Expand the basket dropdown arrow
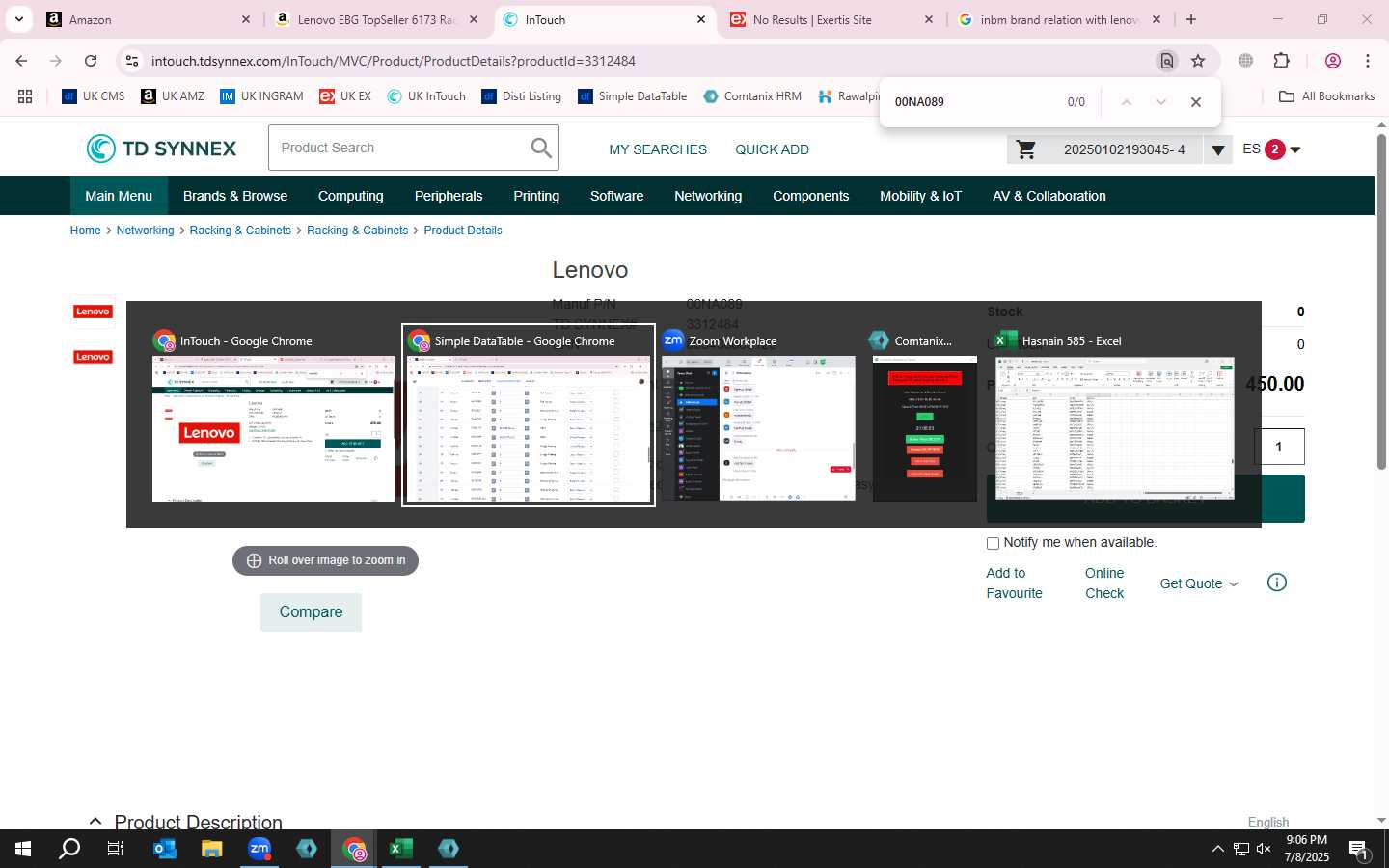 tap(1218, 149)
